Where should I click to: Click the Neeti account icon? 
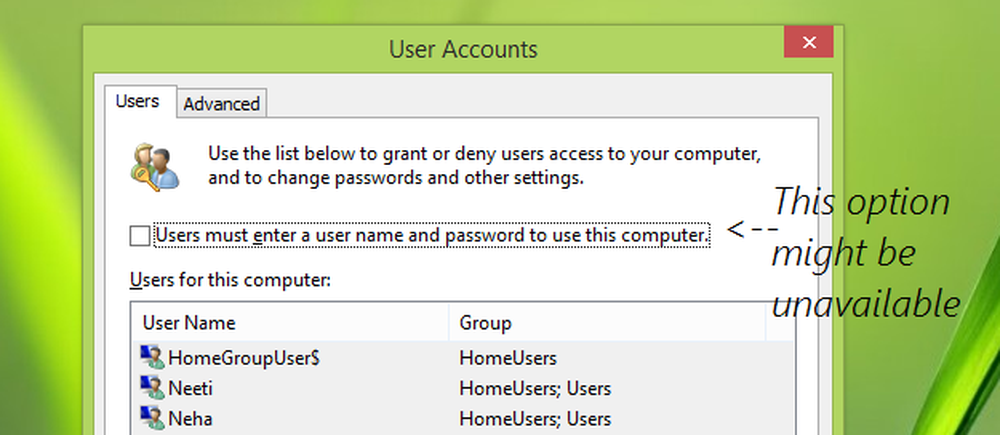click(x=153, y=388)
